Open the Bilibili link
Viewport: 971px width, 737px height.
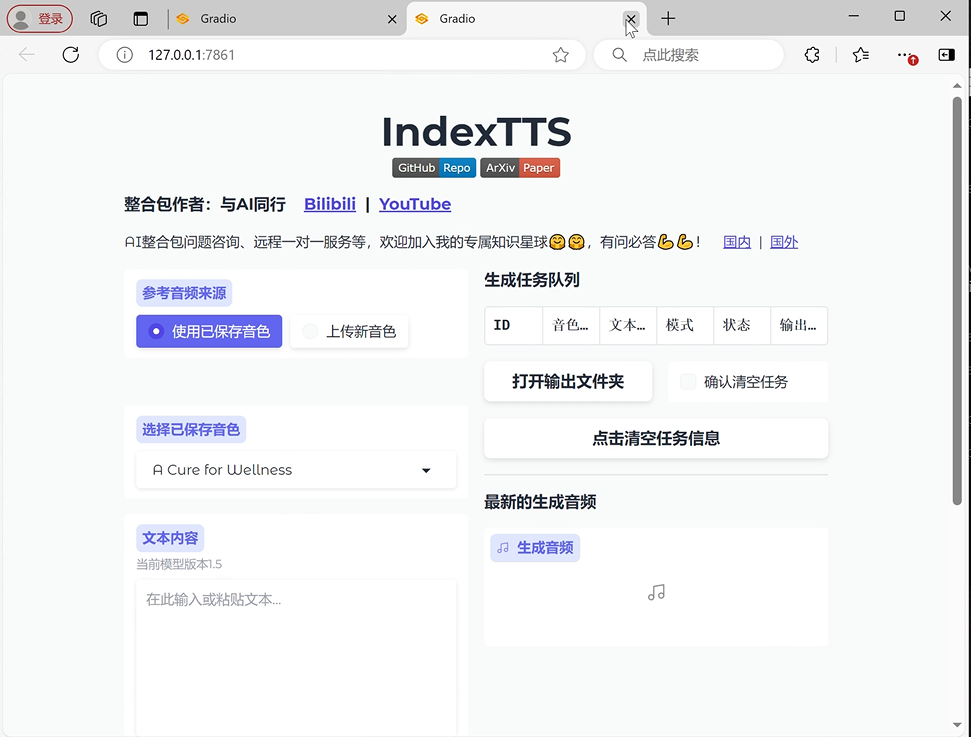330,204
